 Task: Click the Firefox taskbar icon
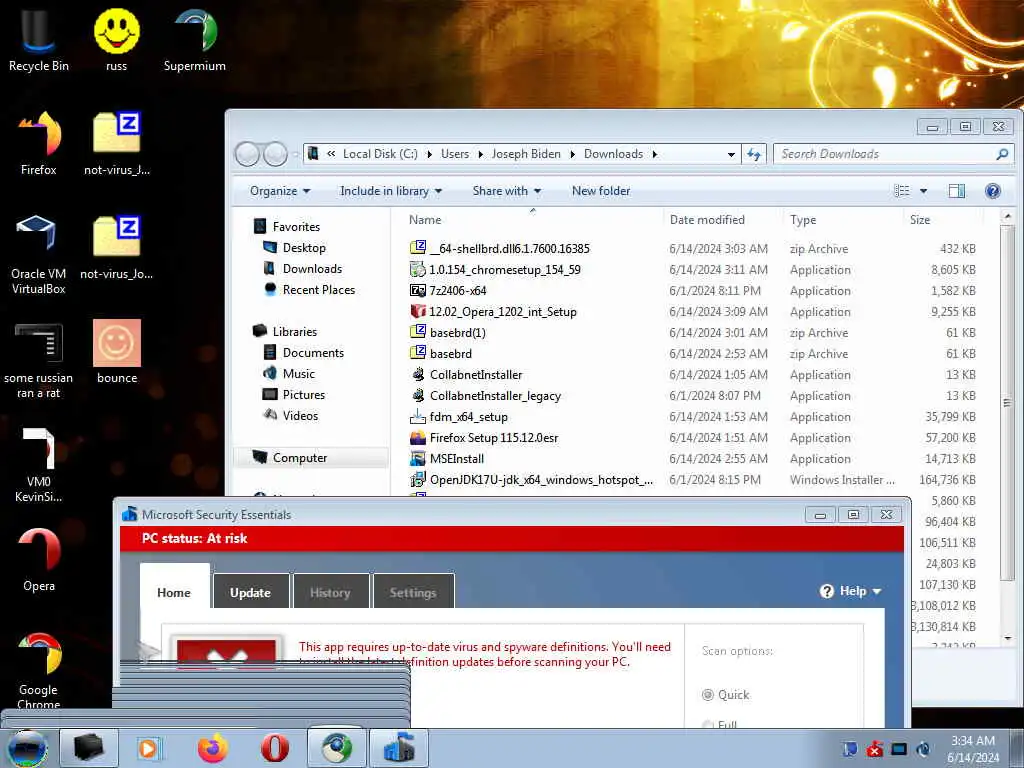tap(213, 748)
